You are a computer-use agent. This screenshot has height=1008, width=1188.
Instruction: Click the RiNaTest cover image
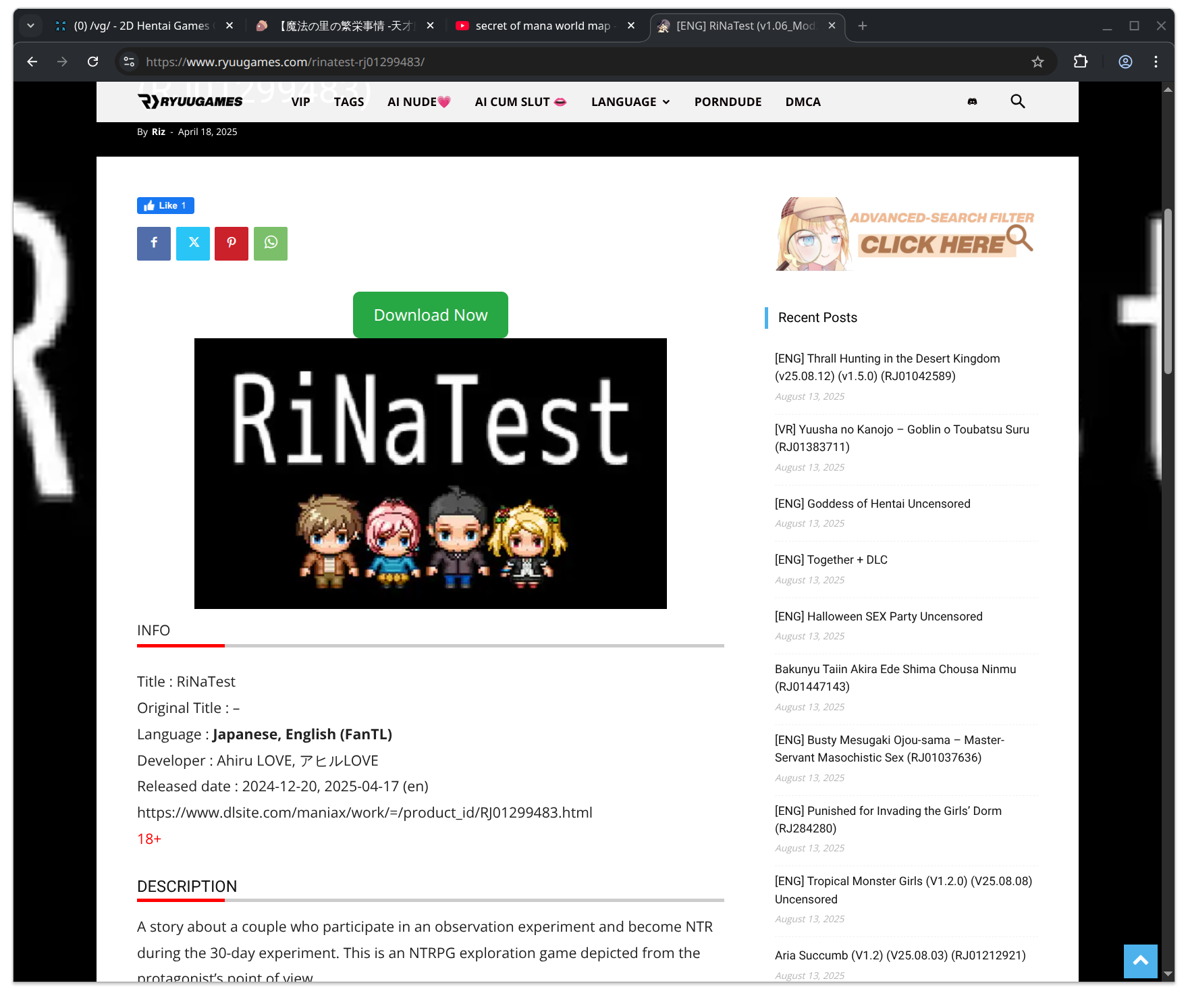(x=431, y=473)
